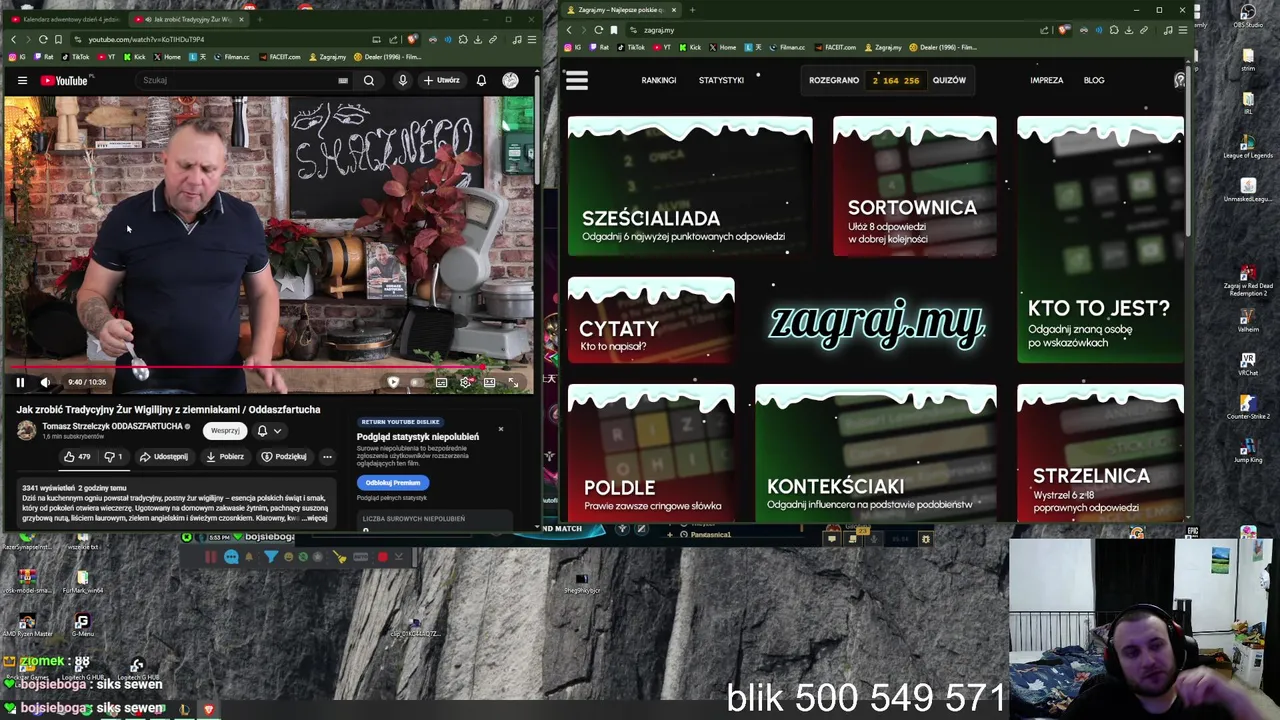1280x720 pixels.
Task: Enter fullscreen in YouTube player
Action: [x=513, y=382]
